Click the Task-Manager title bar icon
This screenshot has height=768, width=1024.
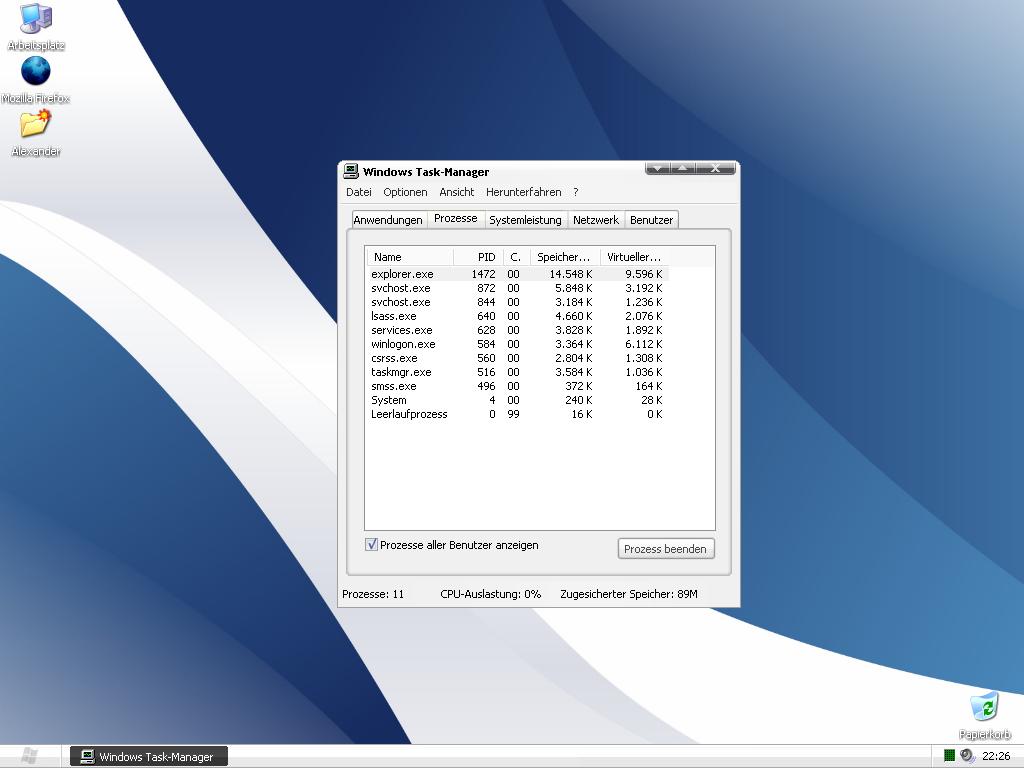point(351,171)
